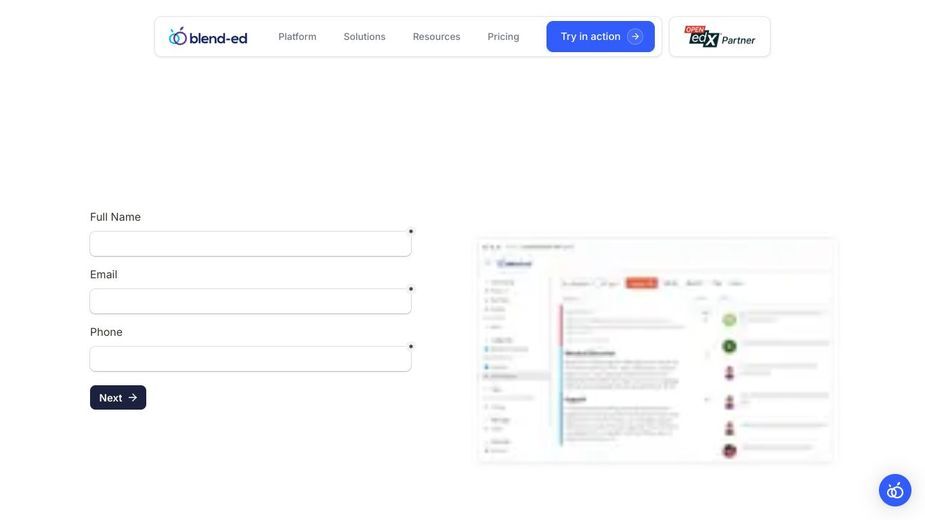Viewport: 925px width, 520px height.
Task: Click the blend-ed logo symbol
Action: pyautogui.click(x=178, y=36)
